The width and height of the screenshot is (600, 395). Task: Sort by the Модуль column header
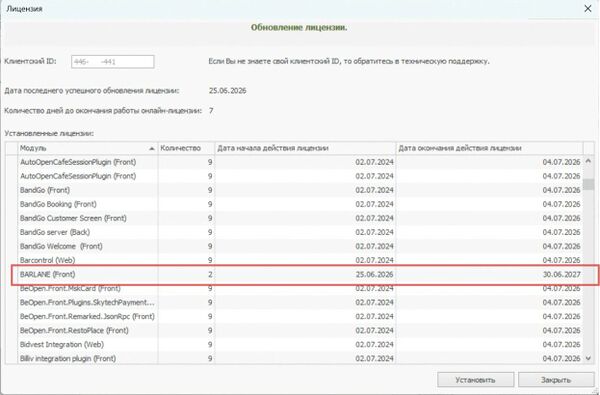click(88, 148)
